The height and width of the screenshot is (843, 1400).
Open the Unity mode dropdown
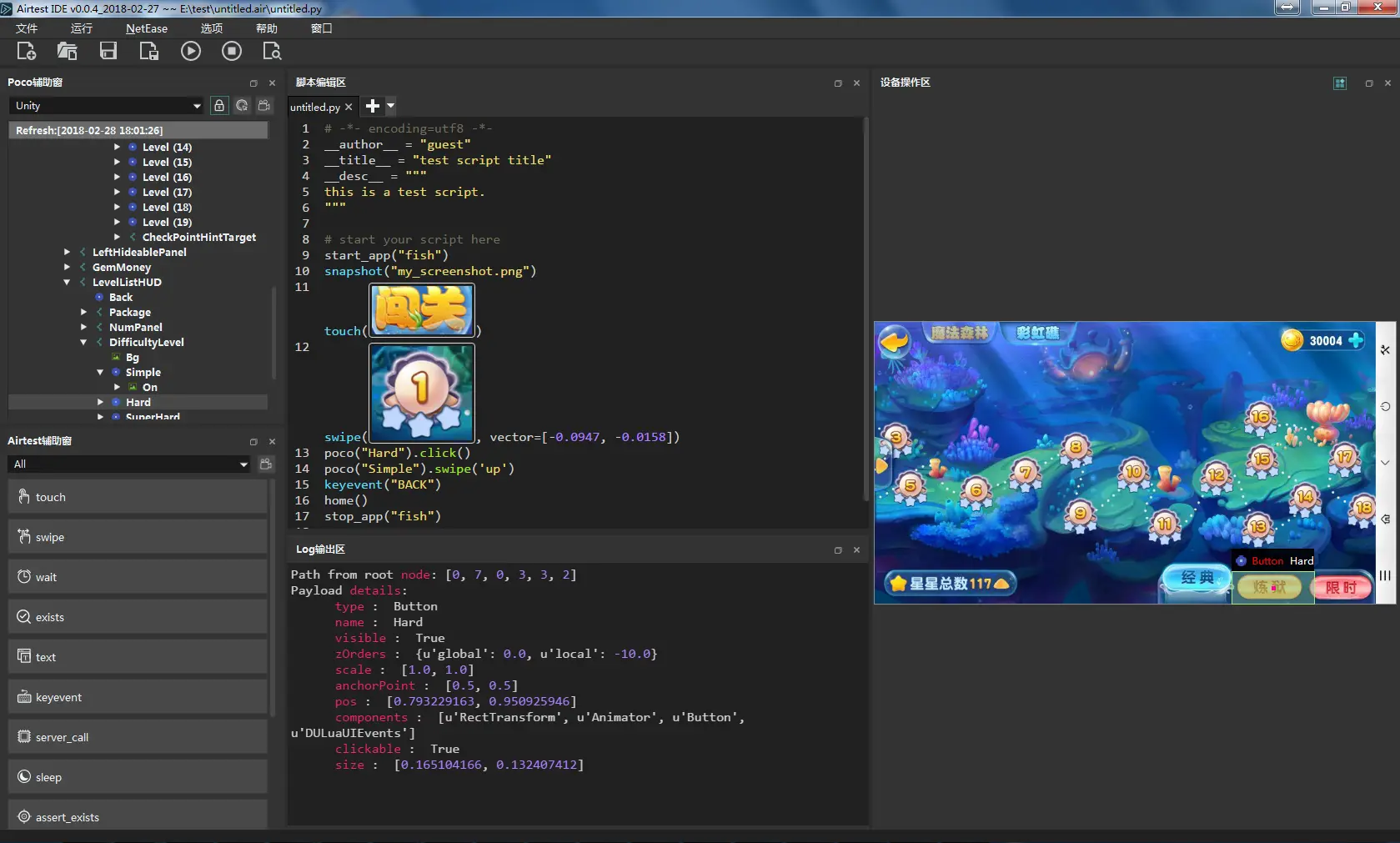(106, 106)
